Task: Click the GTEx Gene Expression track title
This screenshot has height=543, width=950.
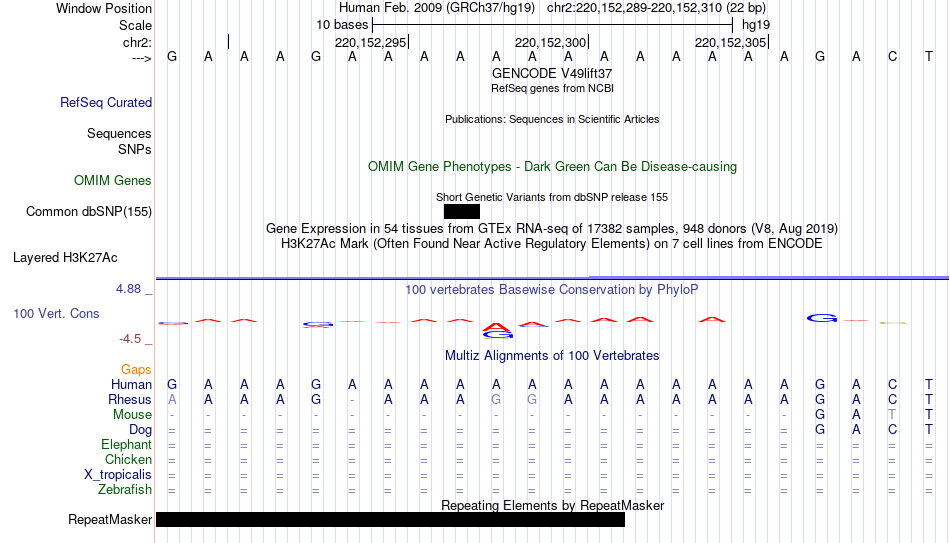Action: point(552,228)
